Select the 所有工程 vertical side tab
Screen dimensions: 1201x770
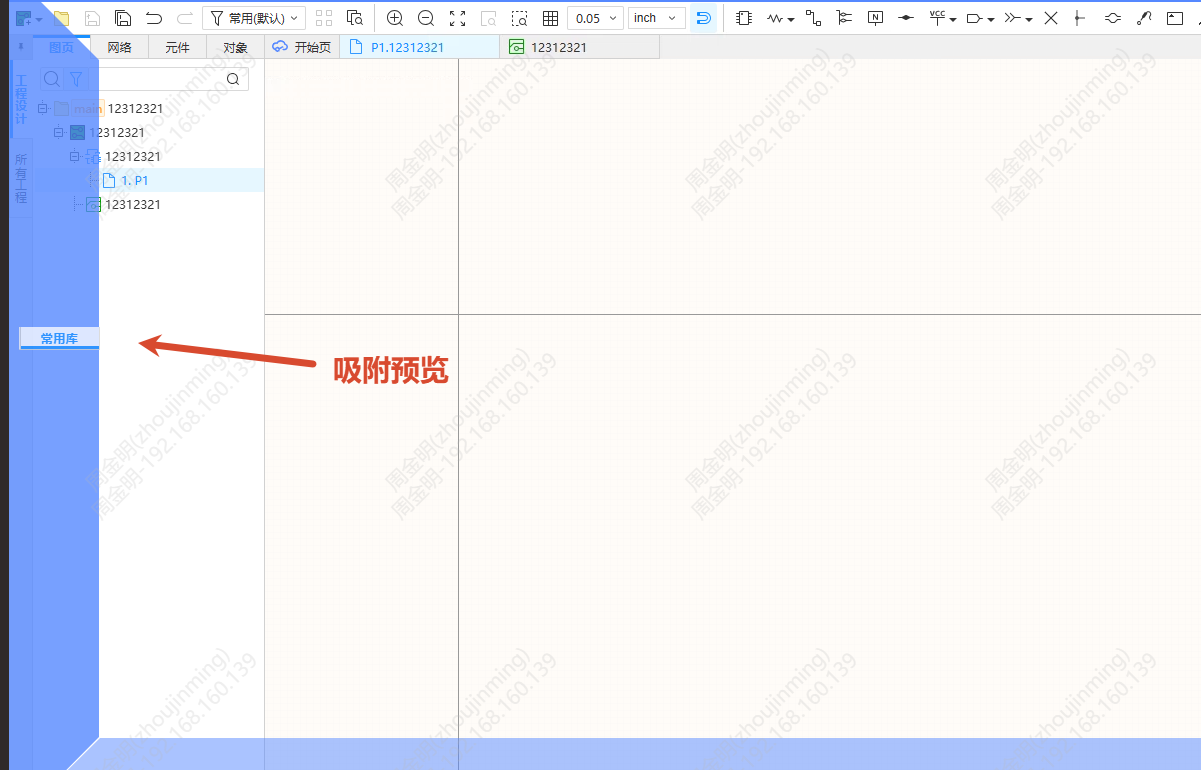click(x=21, y=179)
